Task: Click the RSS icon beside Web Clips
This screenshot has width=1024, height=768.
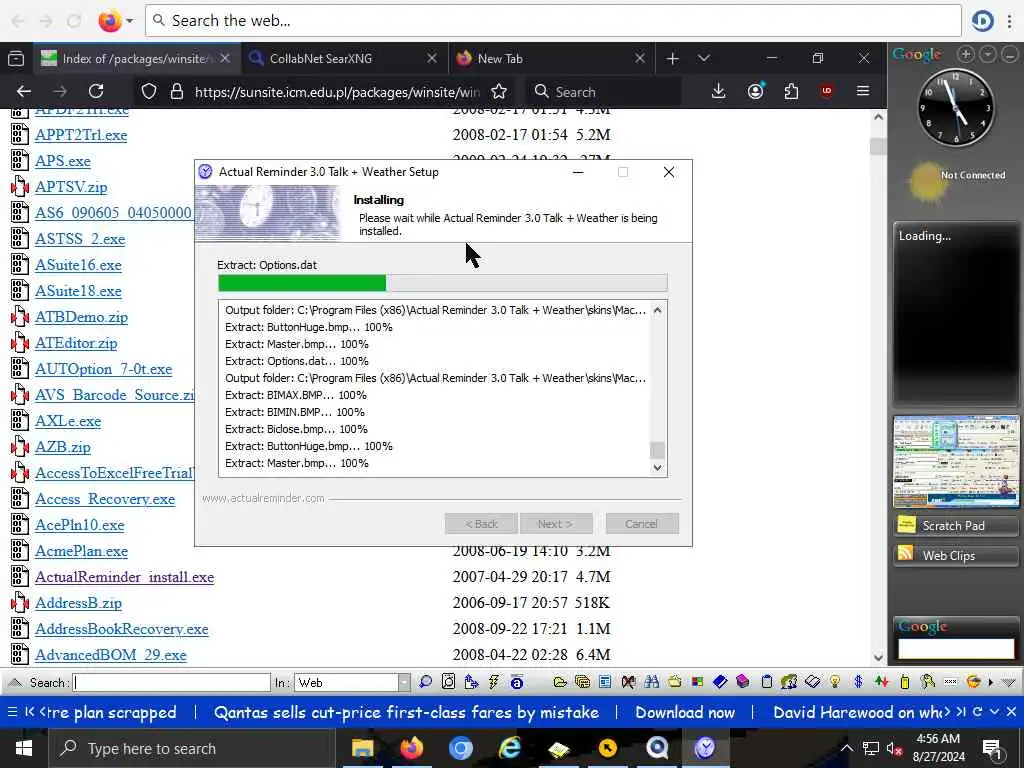Action: (x=905, y=554)
